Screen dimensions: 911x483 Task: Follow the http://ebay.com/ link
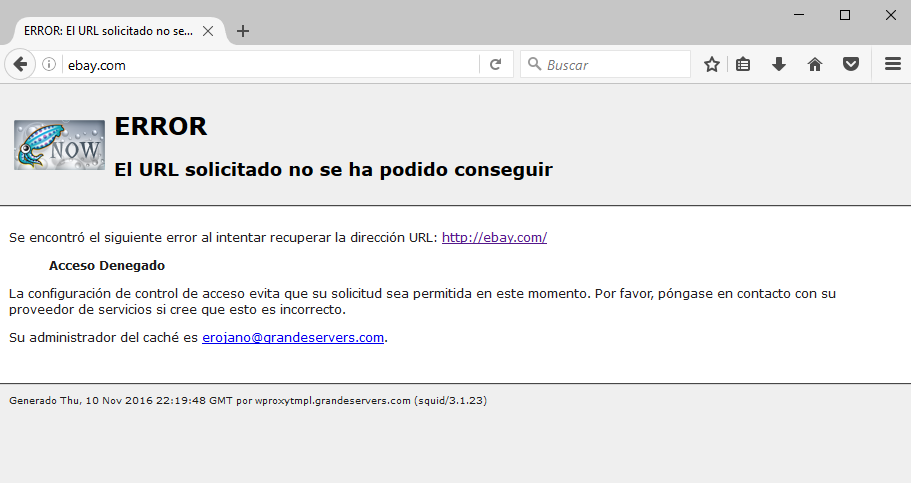pos(494,237)
